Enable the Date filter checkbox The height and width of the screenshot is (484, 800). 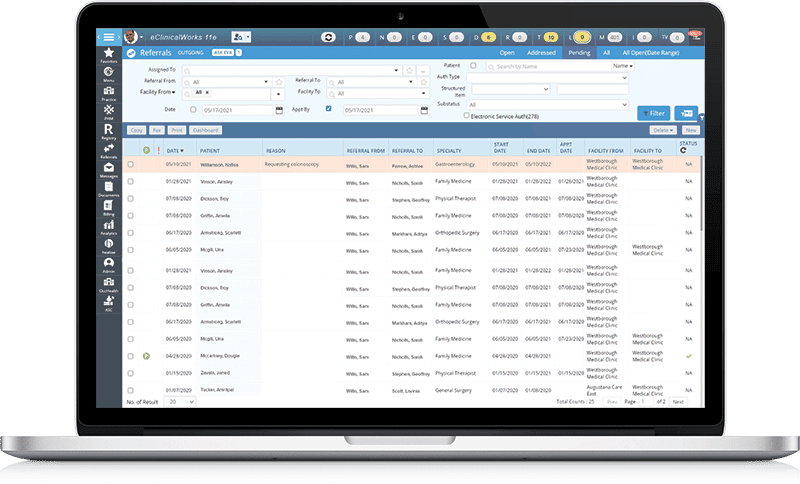(x=193, y=109)
